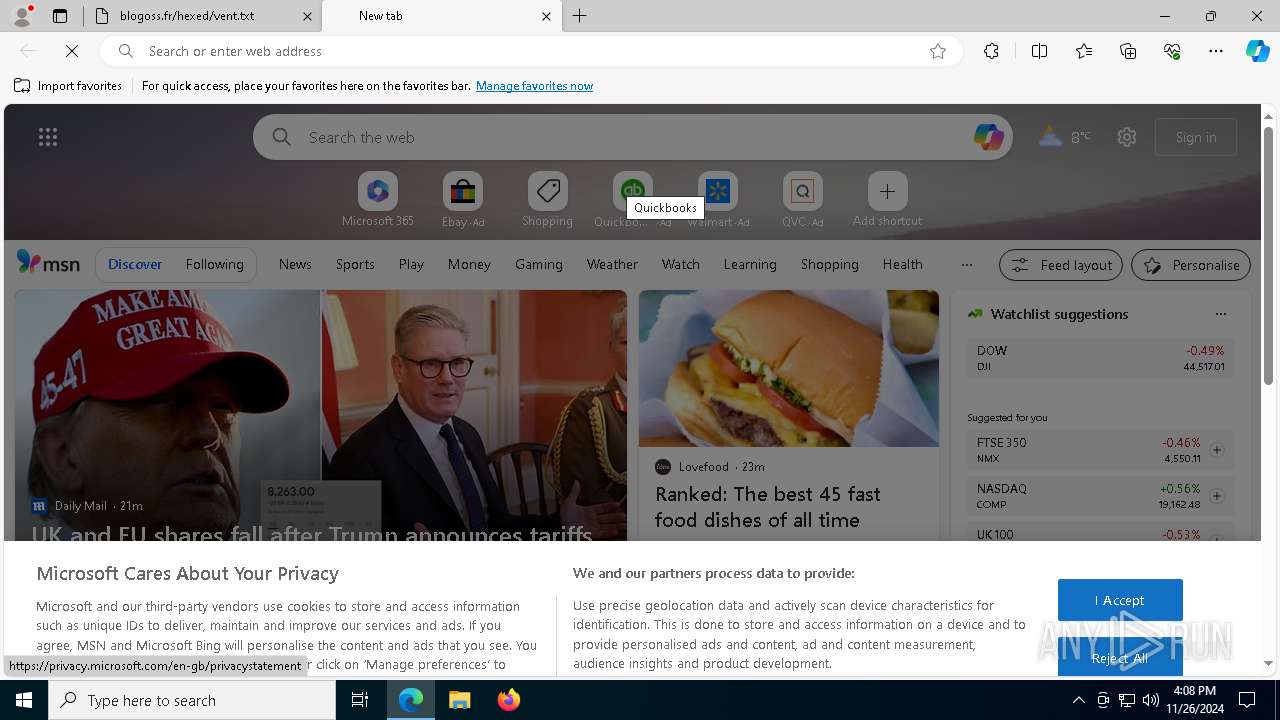Screen dimensions: 1280x720
Task: Open the fast food dishes article image
Action: point(789,369)
